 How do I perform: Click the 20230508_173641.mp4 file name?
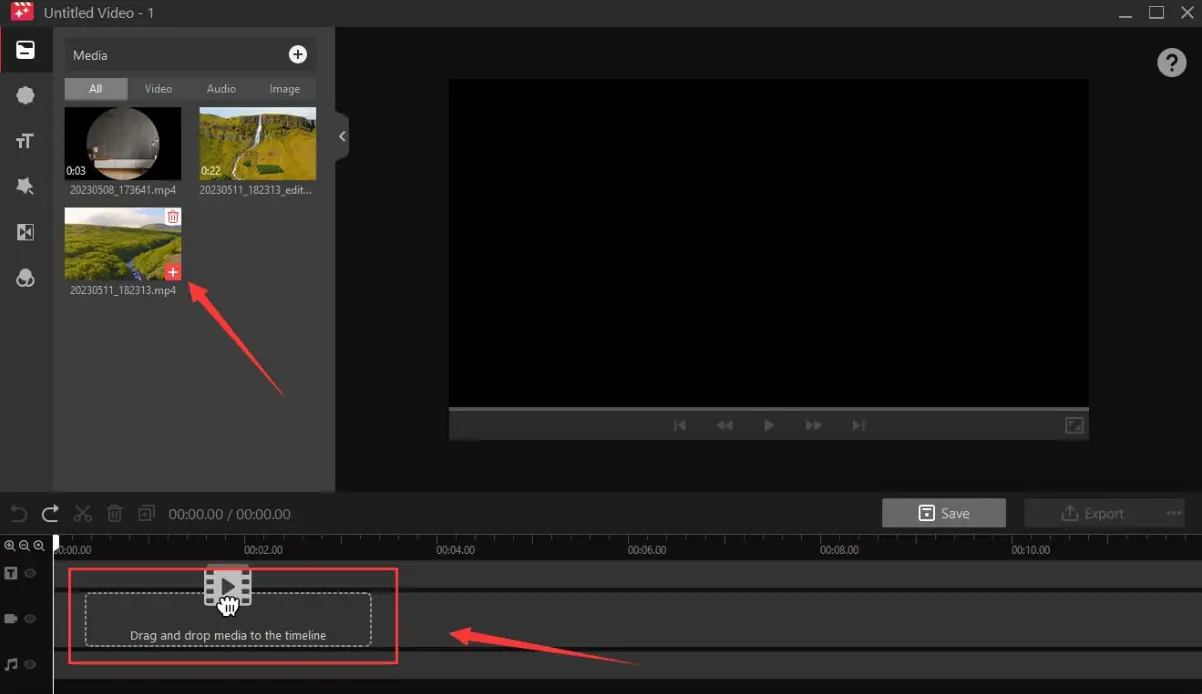[x=123, y=190]
